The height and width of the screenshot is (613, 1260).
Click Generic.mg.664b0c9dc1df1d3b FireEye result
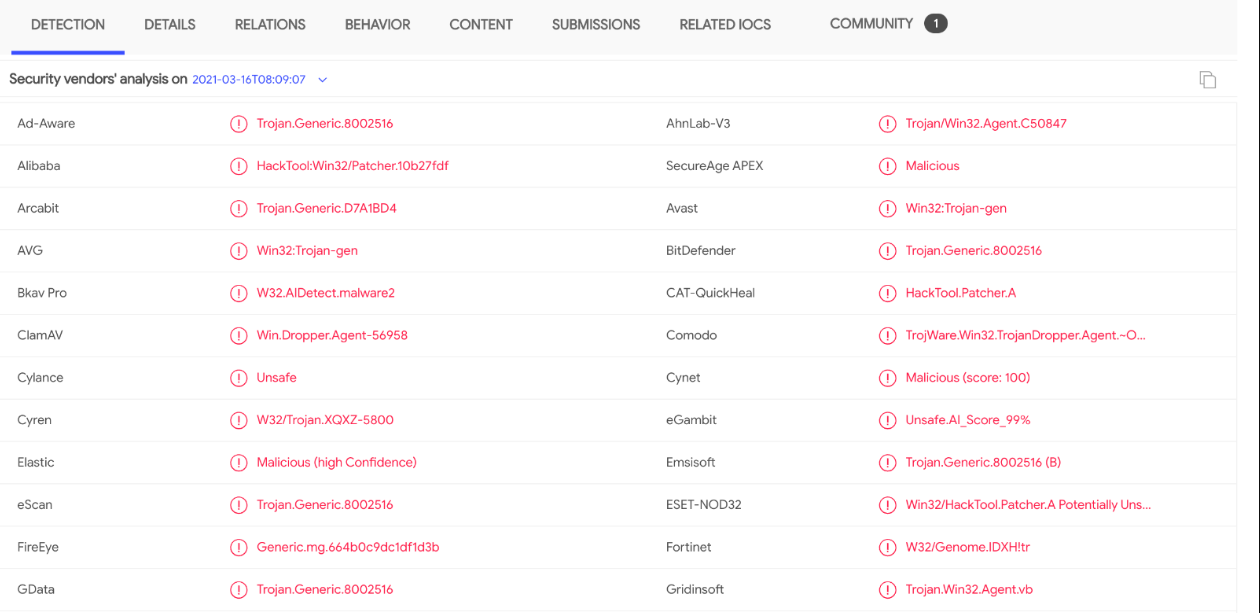coord(348,547)
